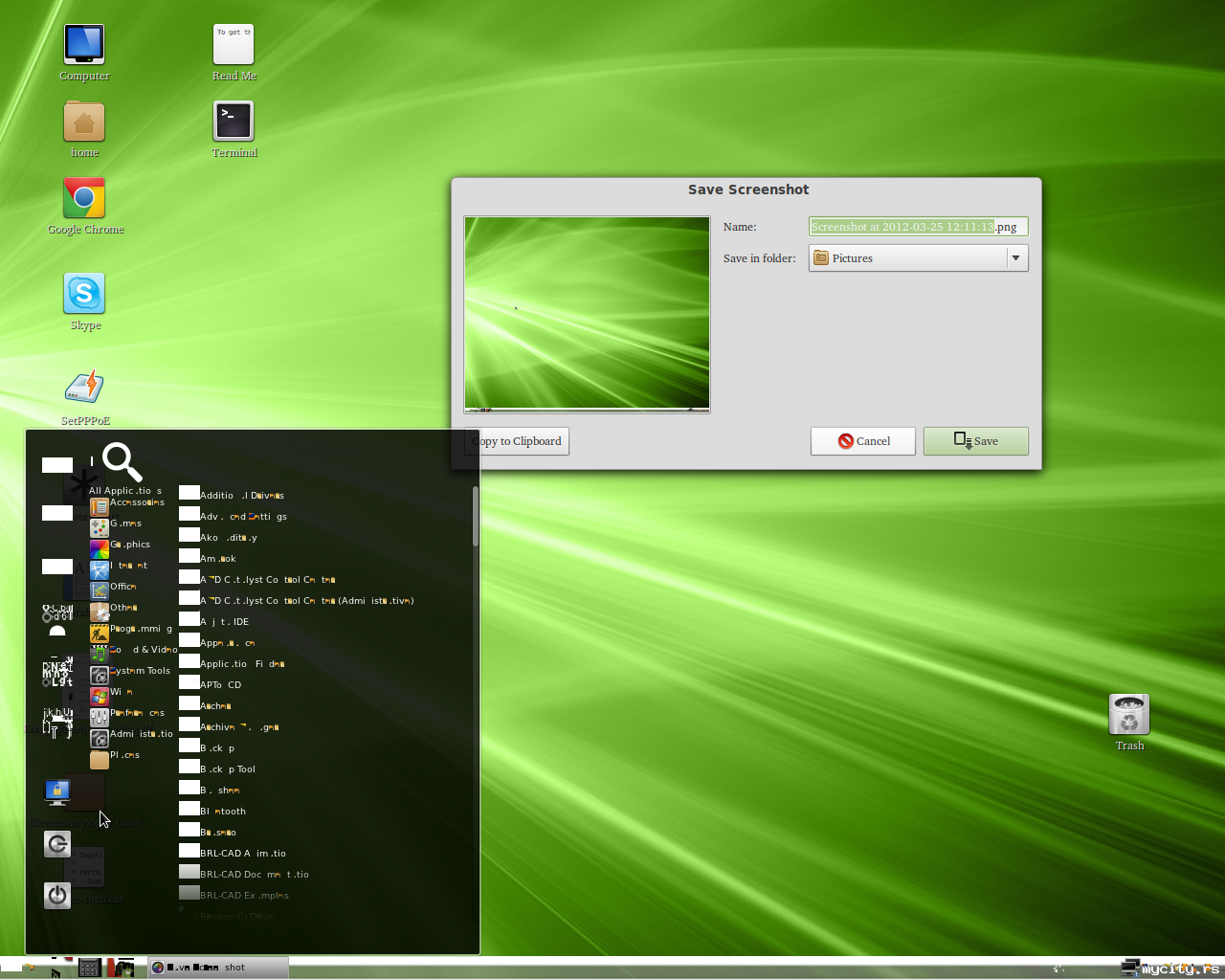Open the Read Me file icon

(234, 45)
